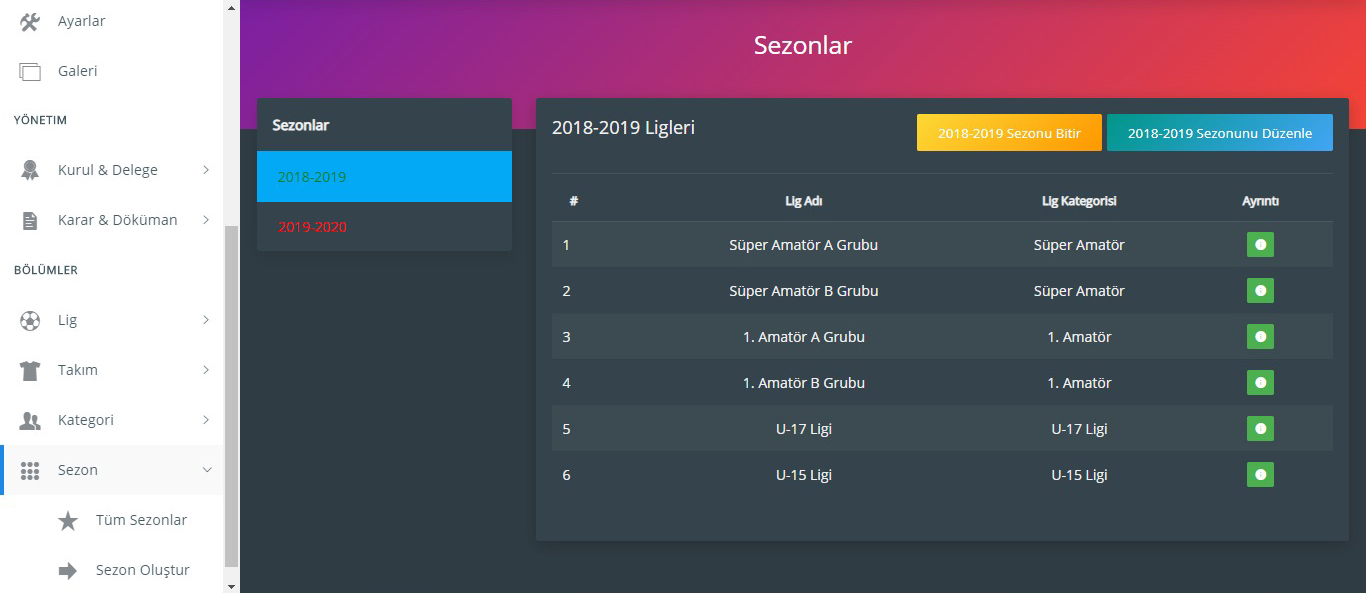Click the Karar & Döküman document icon
1366x593 pixels.
(30, 220)
